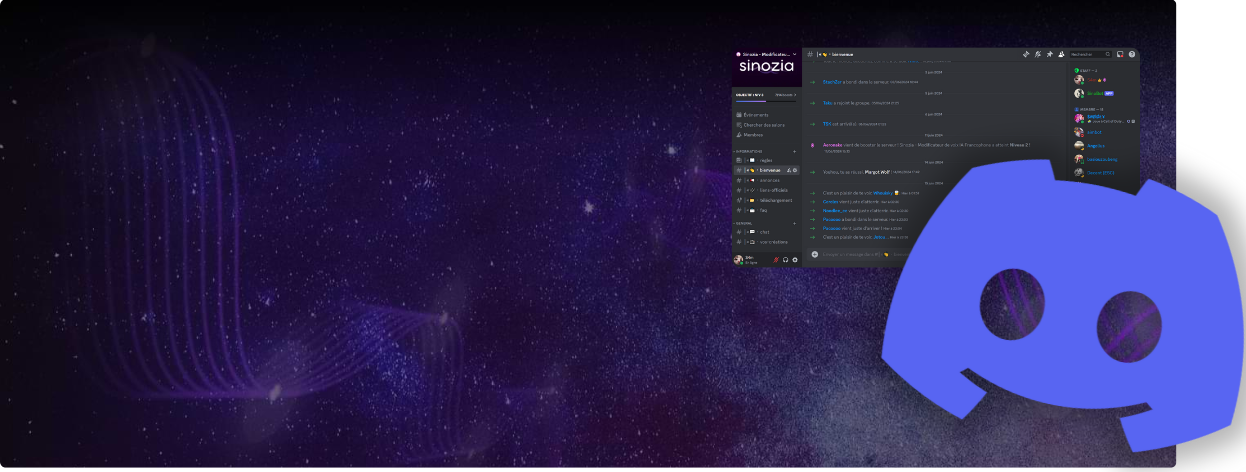
Task: Open the Sinozia server name dropdown
Action: pyautogui.click(x=766, y=54)
